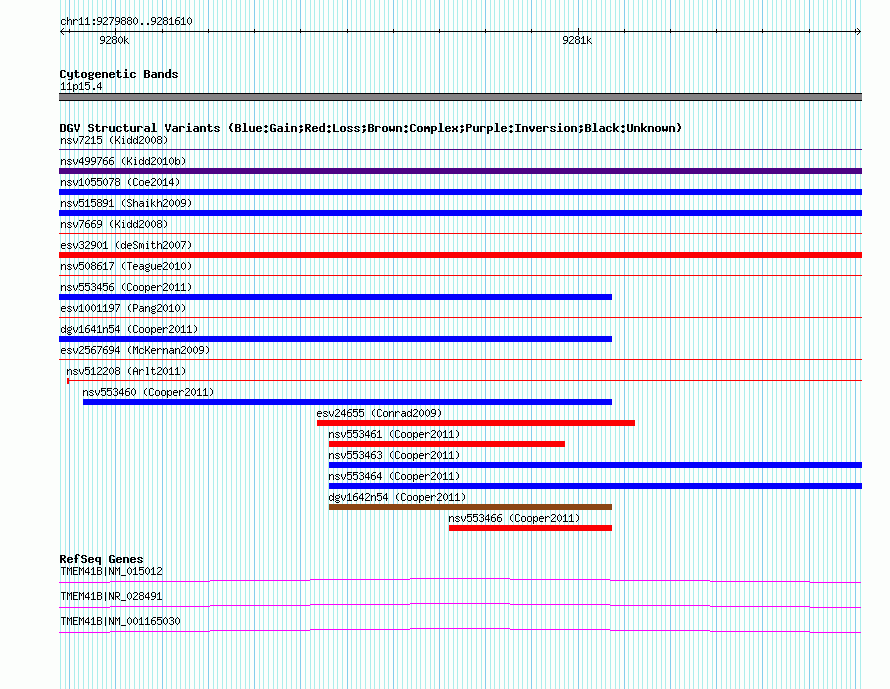This screenshot has width=890, height=689.
Task: Open the DGV Structural Variants track title
Action: [x=371, y=128]
